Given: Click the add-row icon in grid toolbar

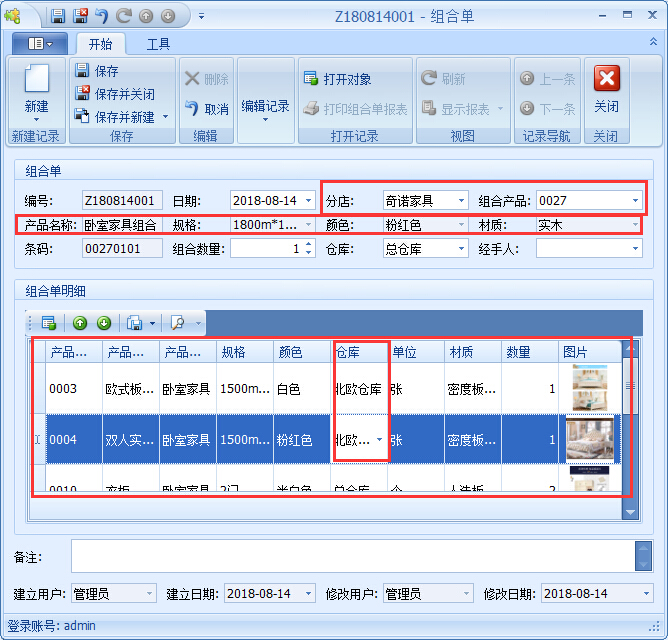Looking at the screenshot, I should [x=48, y=323].
